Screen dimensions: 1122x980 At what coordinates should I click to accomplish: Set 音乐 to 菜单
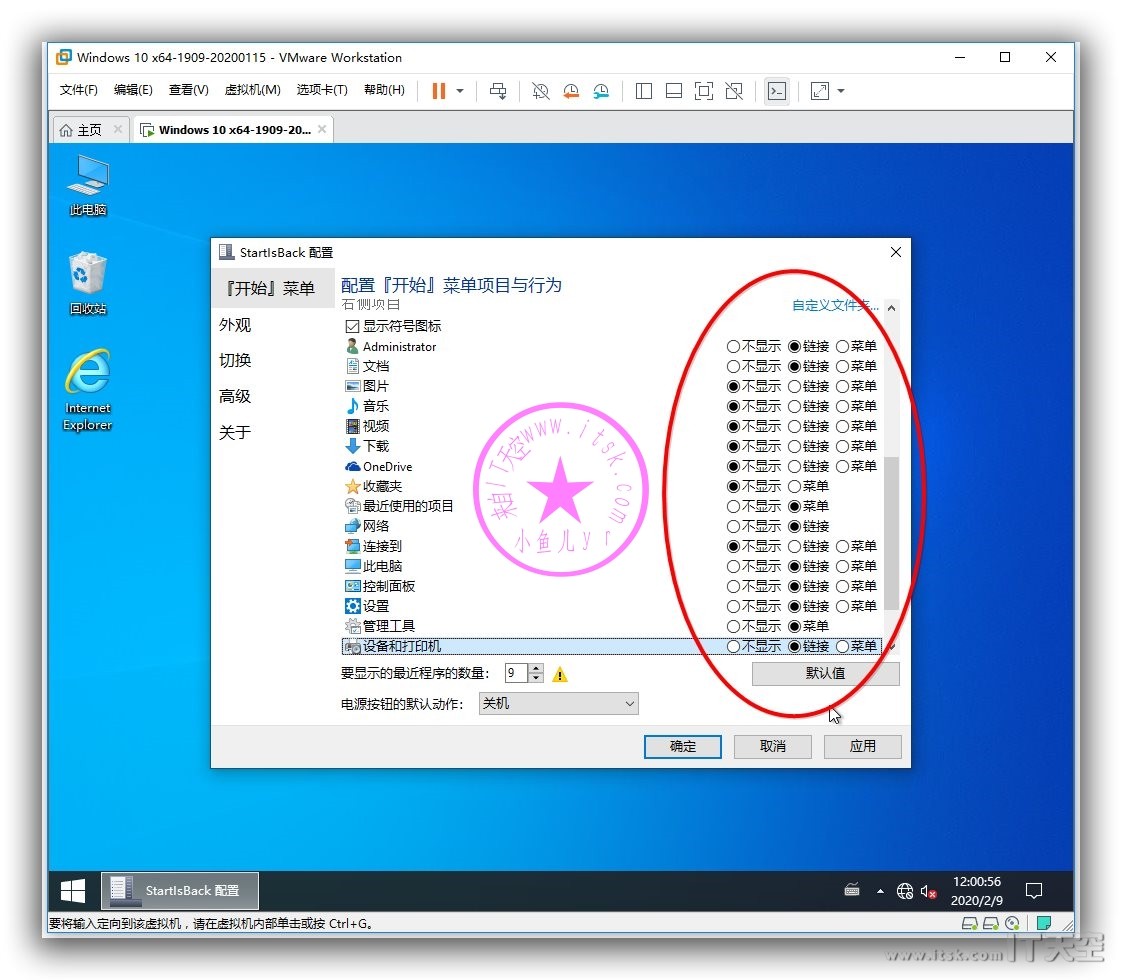pyautogui.click(x=842, y=406)
